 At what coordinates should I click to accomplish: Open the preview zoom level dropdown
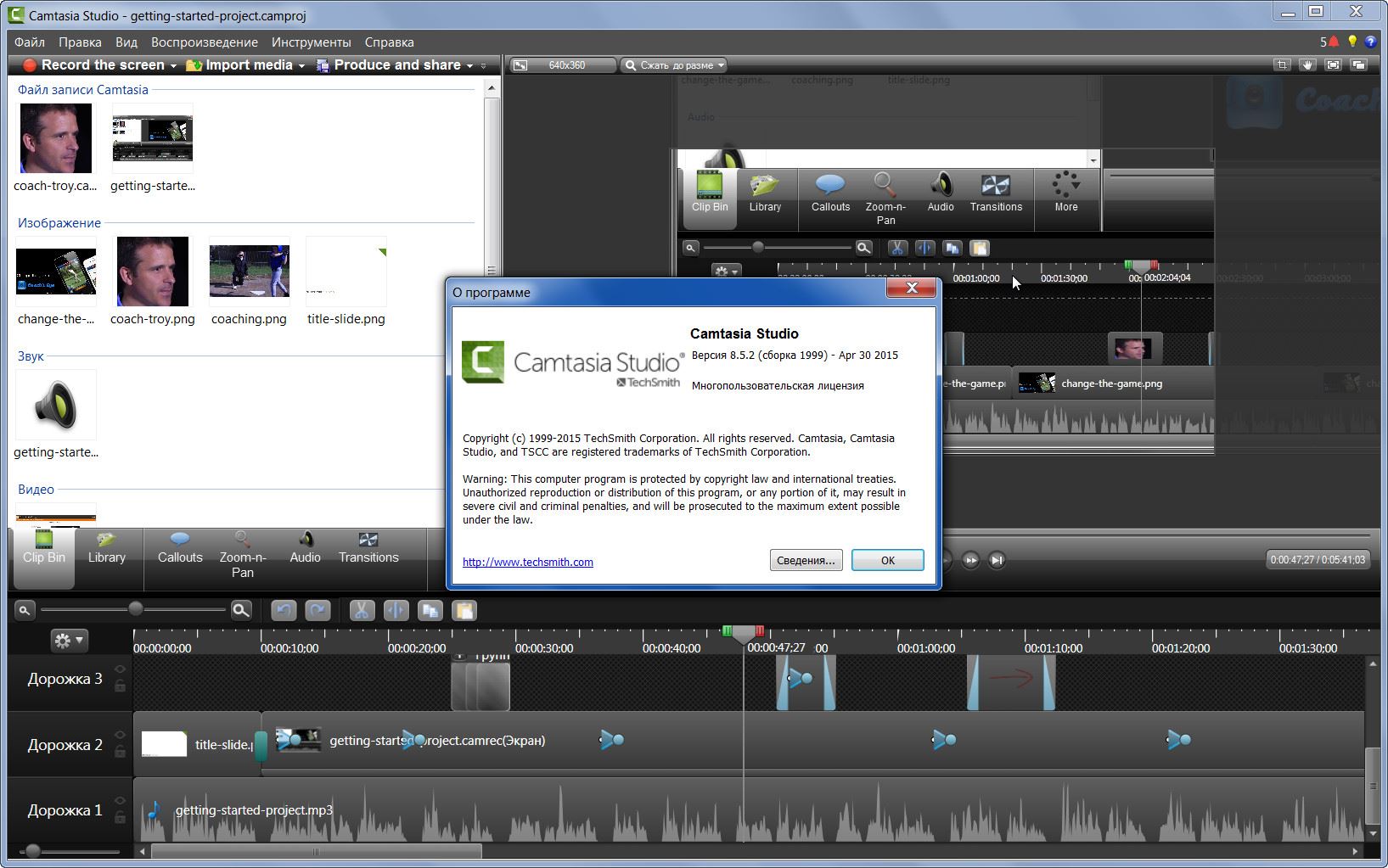(x=673, y=65)
